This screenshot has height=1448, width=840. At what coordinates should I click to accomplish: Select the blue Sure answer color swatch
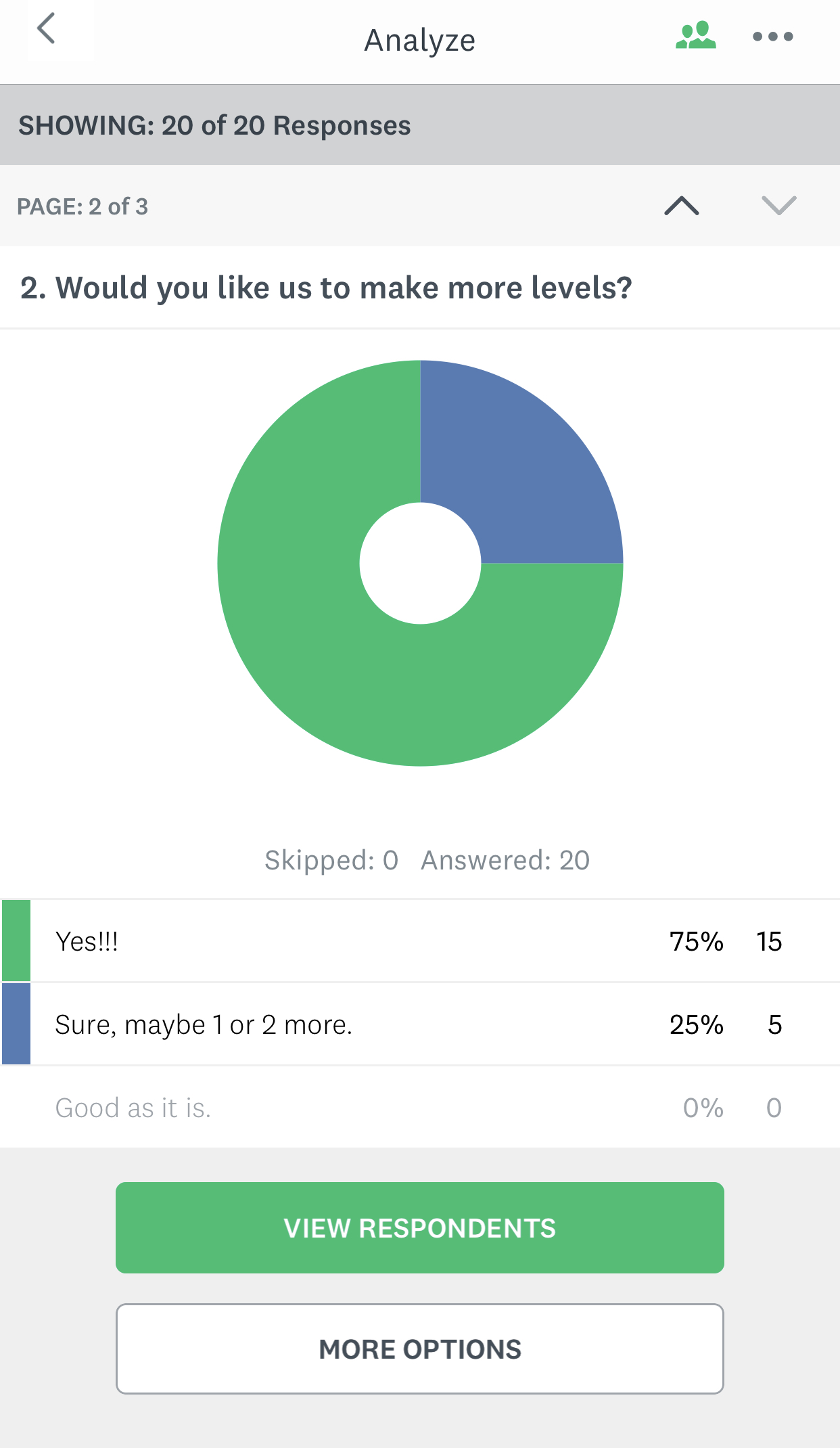tap(16, 1024)
